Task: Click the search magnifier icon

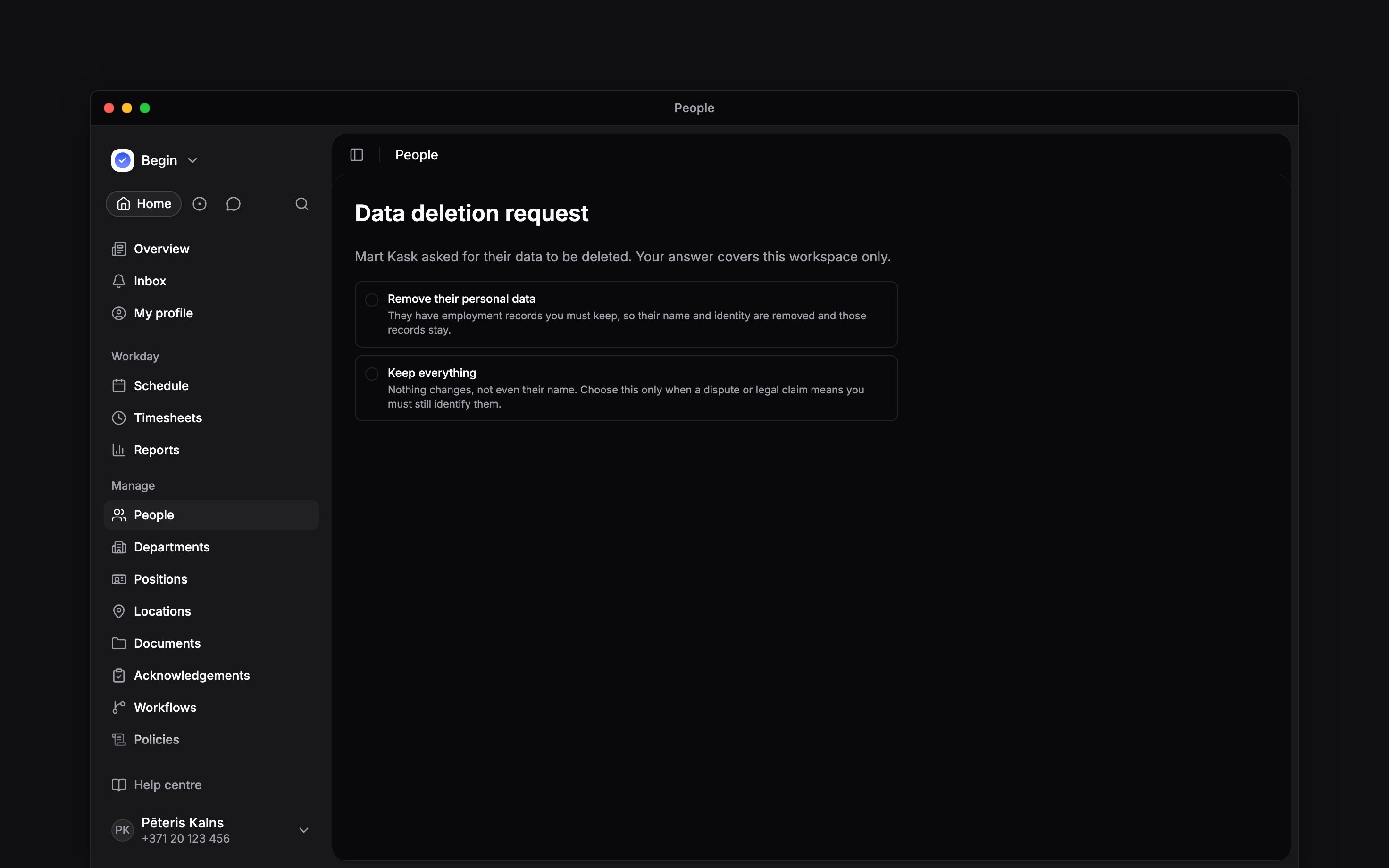Action: (x=302, y=204)
